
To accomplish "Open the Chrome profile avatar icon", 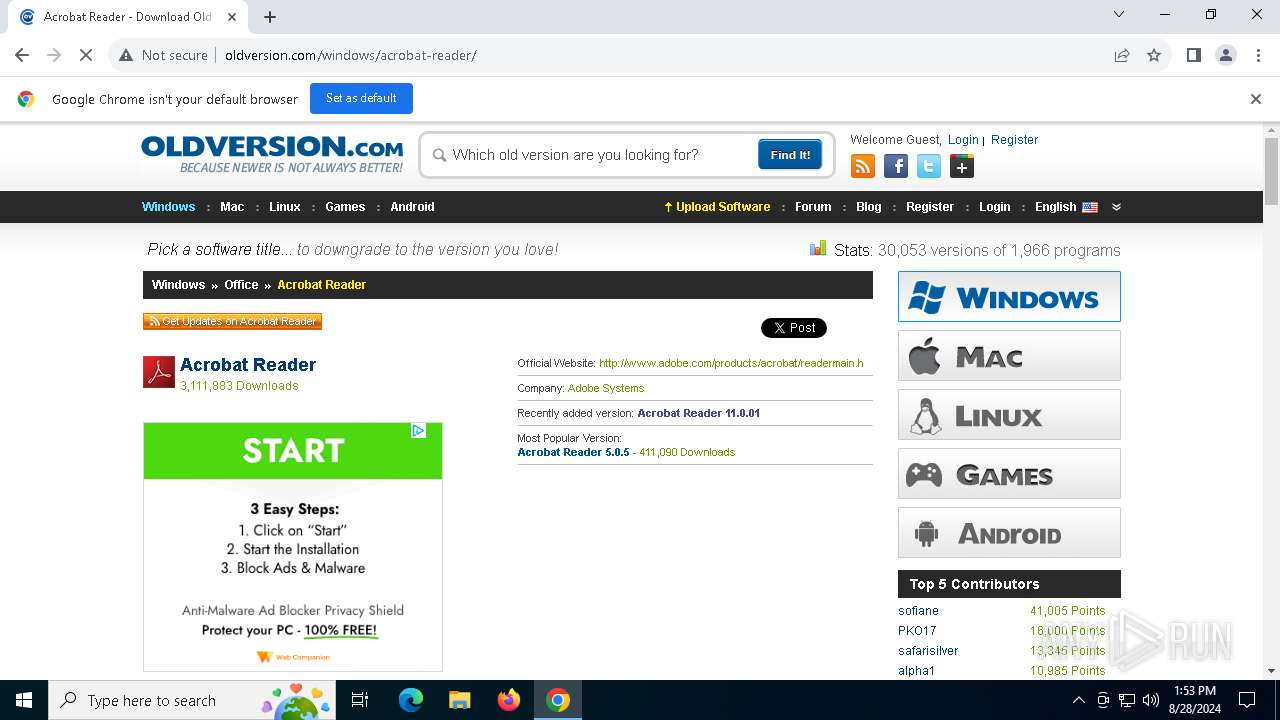I will 1225,55.
